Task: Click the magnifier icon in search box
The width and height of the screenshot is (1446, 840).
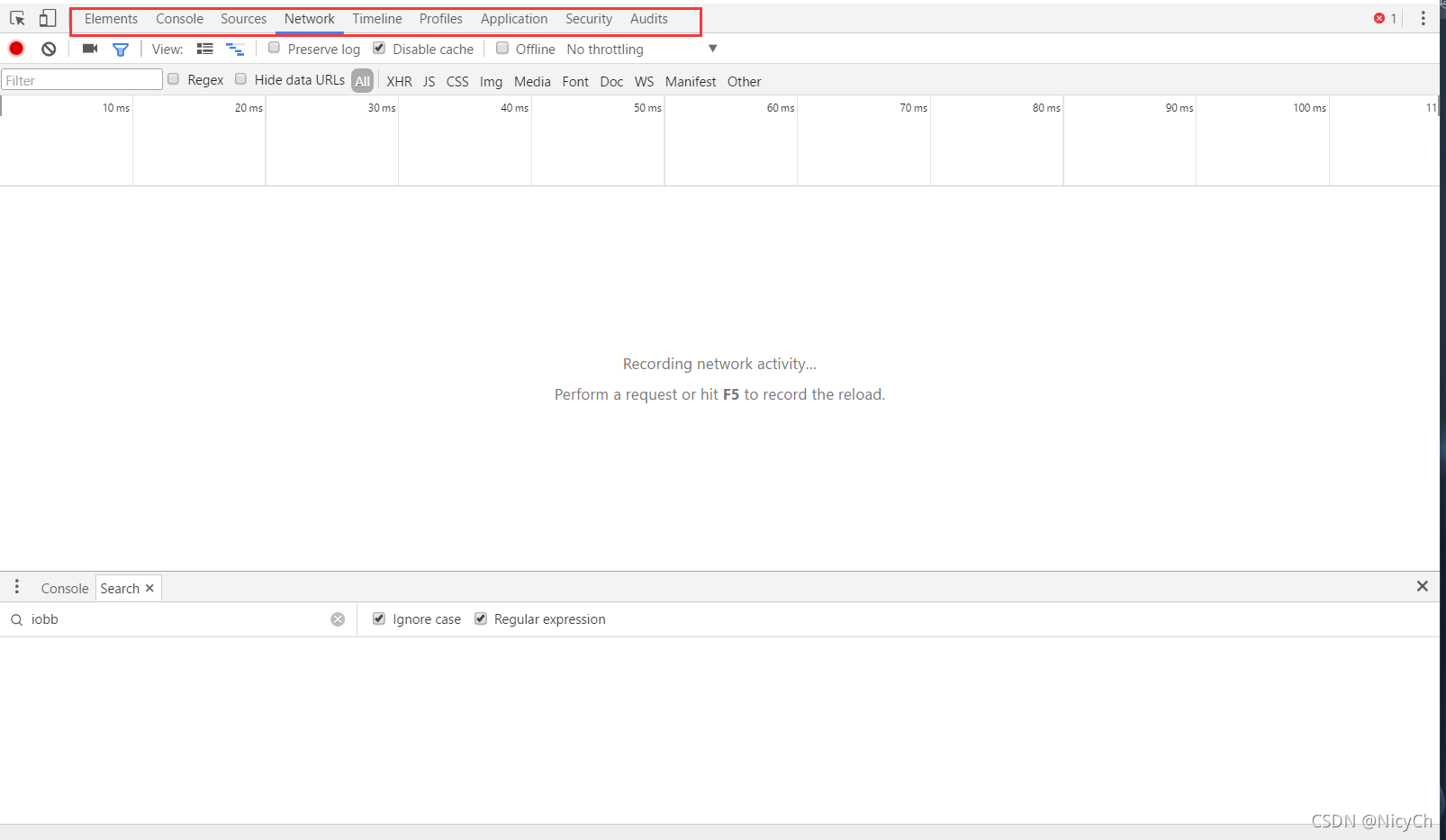Action: (x=16, y=619)
